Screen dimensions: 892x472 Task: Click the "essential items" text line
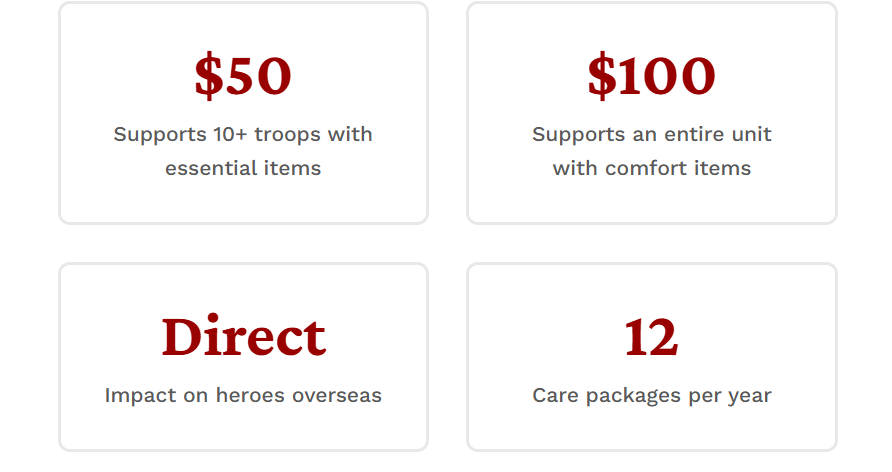pos(243,168)
